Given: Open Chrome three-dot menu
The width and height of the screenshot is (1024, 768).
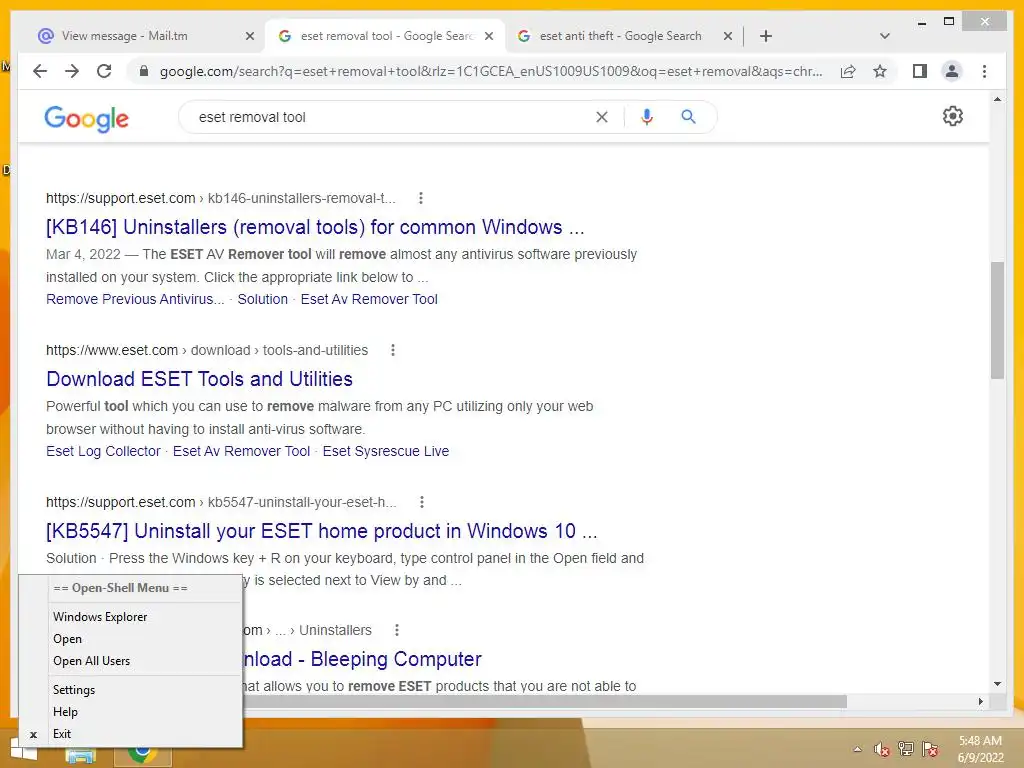Looking at the screenshot, I should [984, 71].
